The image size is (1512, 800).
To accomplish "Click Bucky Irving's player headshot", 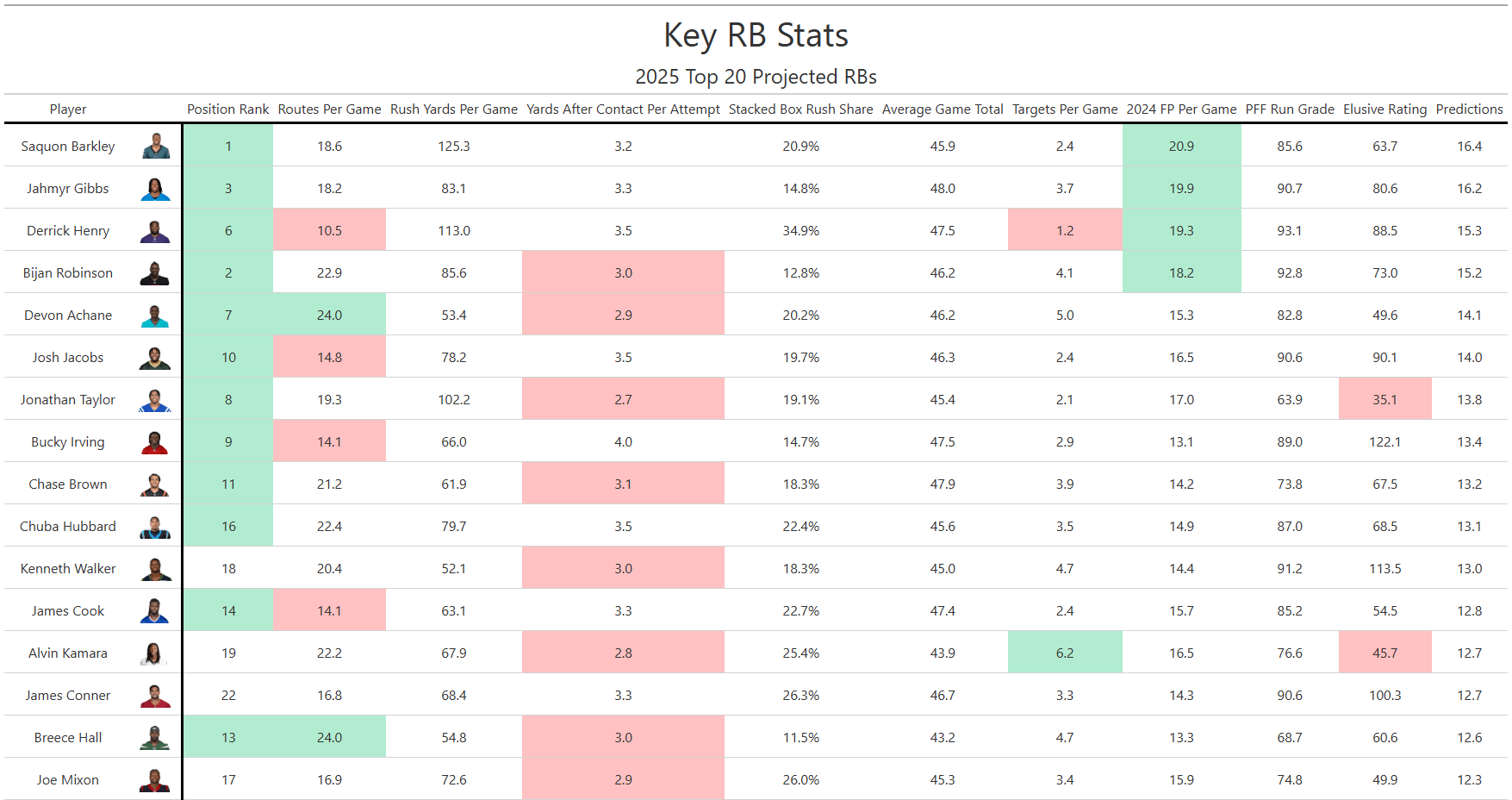I will (x=155, y=442).
